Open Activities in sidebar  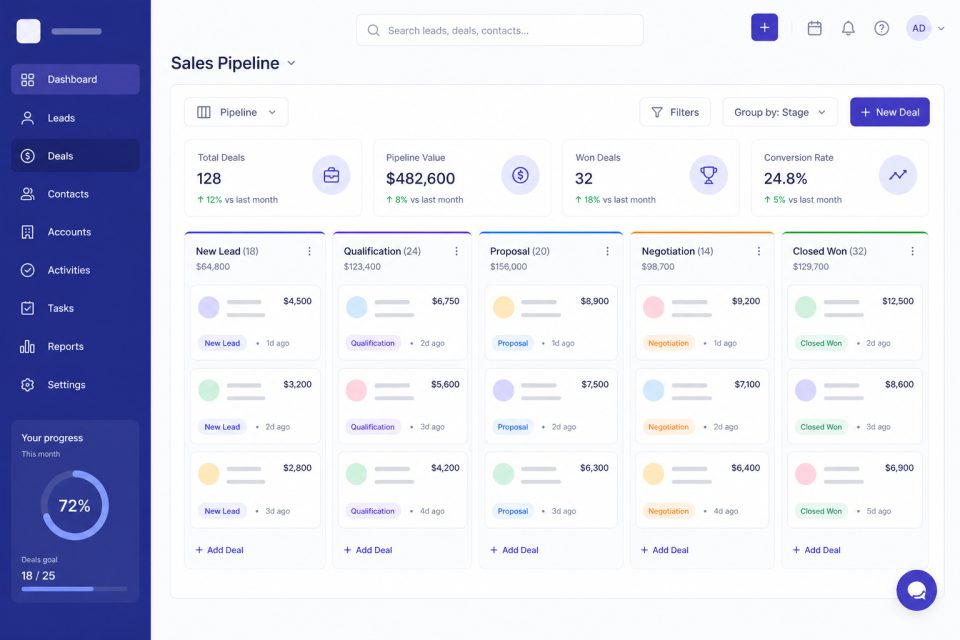75,270
